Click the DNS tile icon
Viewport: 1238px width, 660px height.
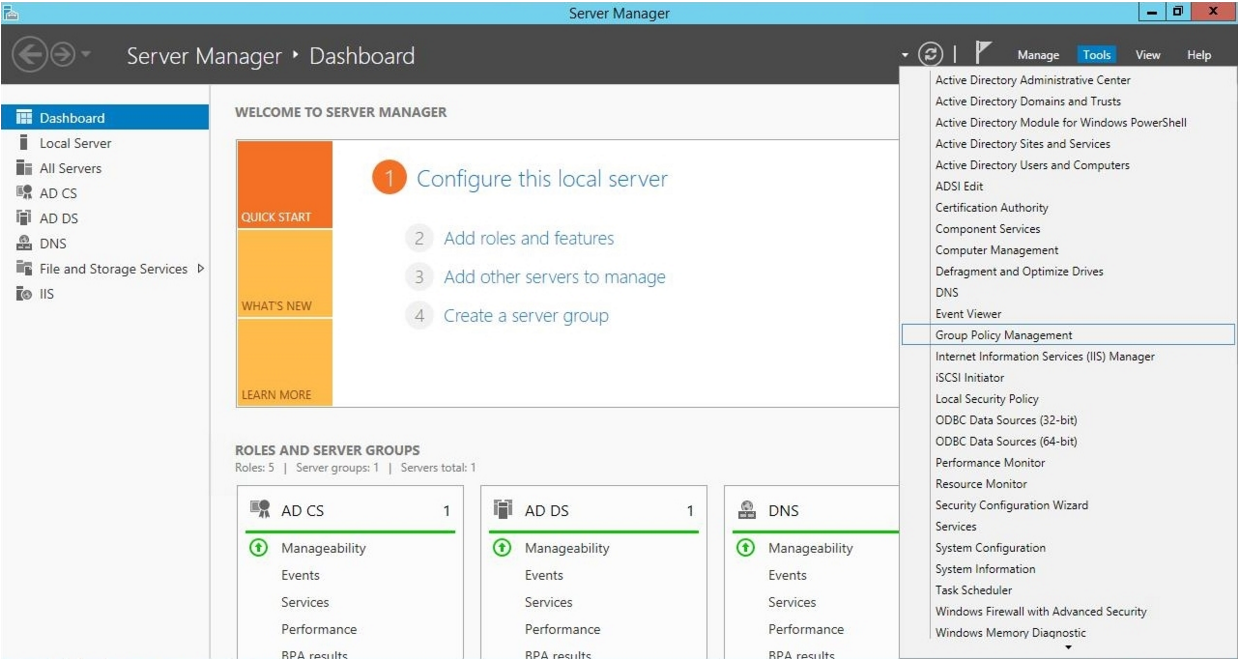746,510
